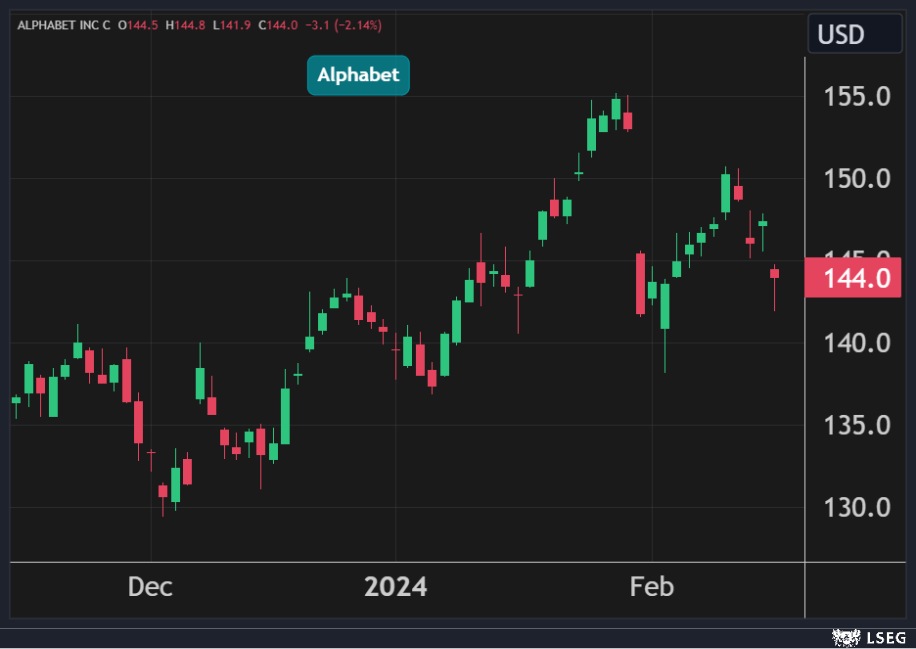
Task: Click the teal Alphabet label button
Action: (x=358, y=75)
